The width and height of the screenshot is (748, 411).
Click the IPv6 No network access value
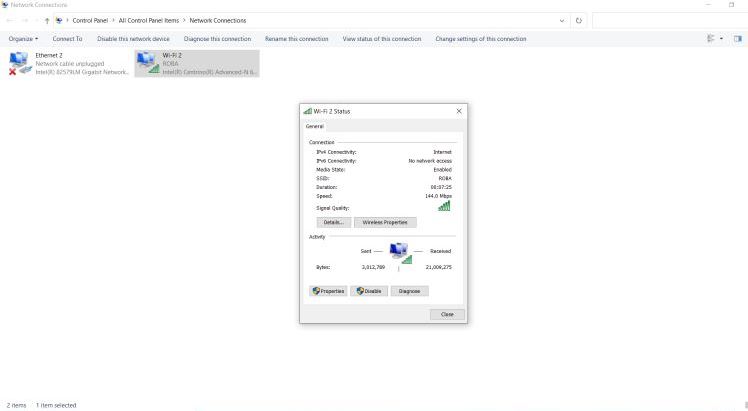tap(430, 161)
